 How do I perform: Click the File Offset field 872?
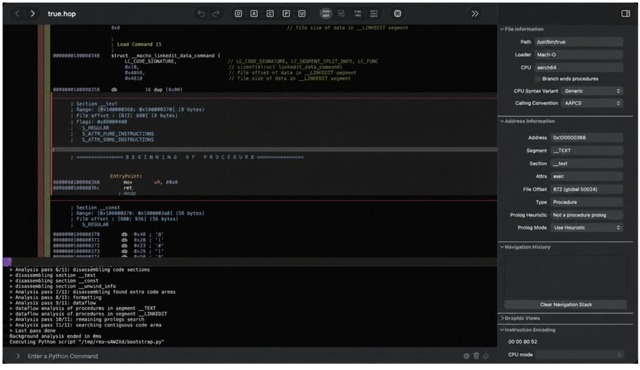(x=587, y=189)
